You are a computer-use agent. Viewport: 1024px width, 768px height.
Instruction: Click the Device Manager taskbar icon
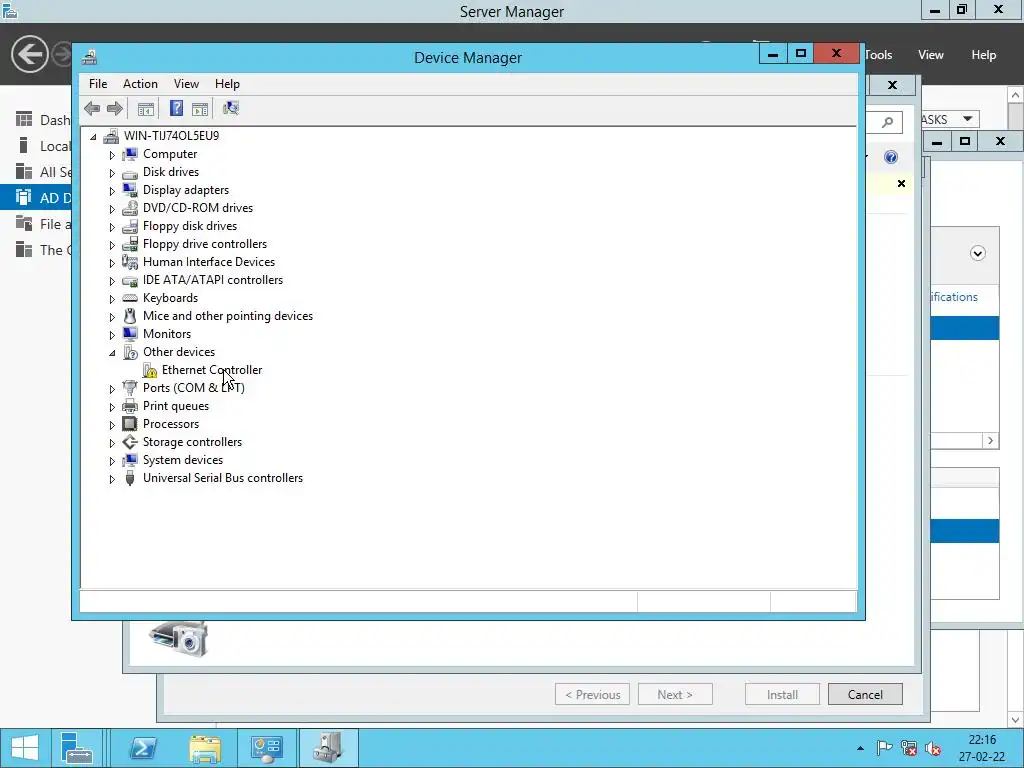328,748
